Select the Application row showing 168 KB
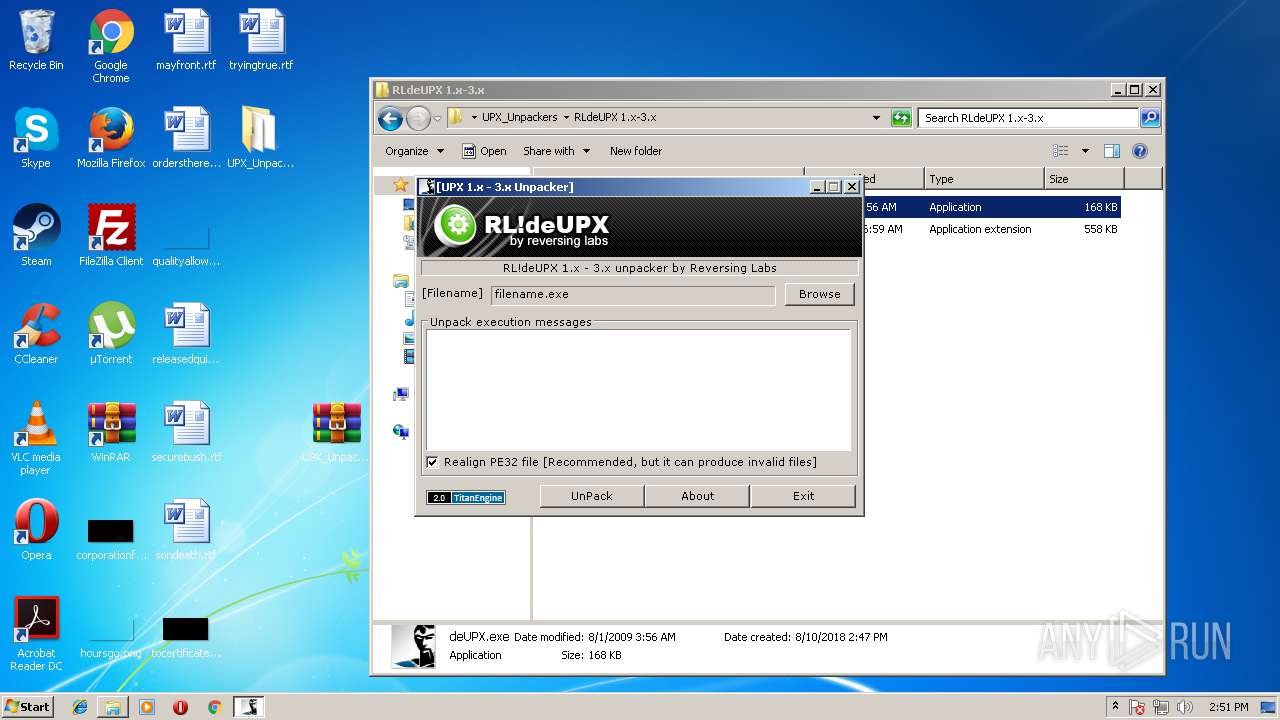This screenshot has width=1280, height=720. point(990,207)
